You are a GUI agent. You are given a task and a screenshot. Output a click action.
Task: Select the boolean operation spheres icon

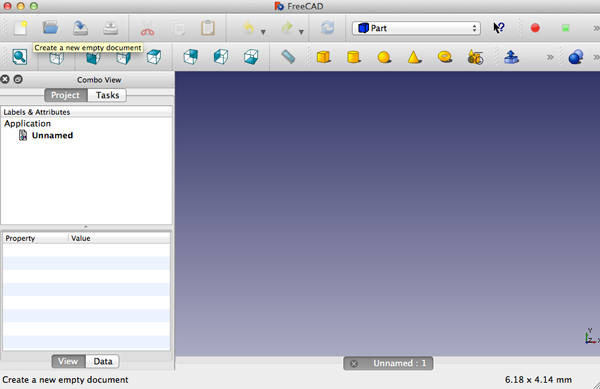coord(576,57)
